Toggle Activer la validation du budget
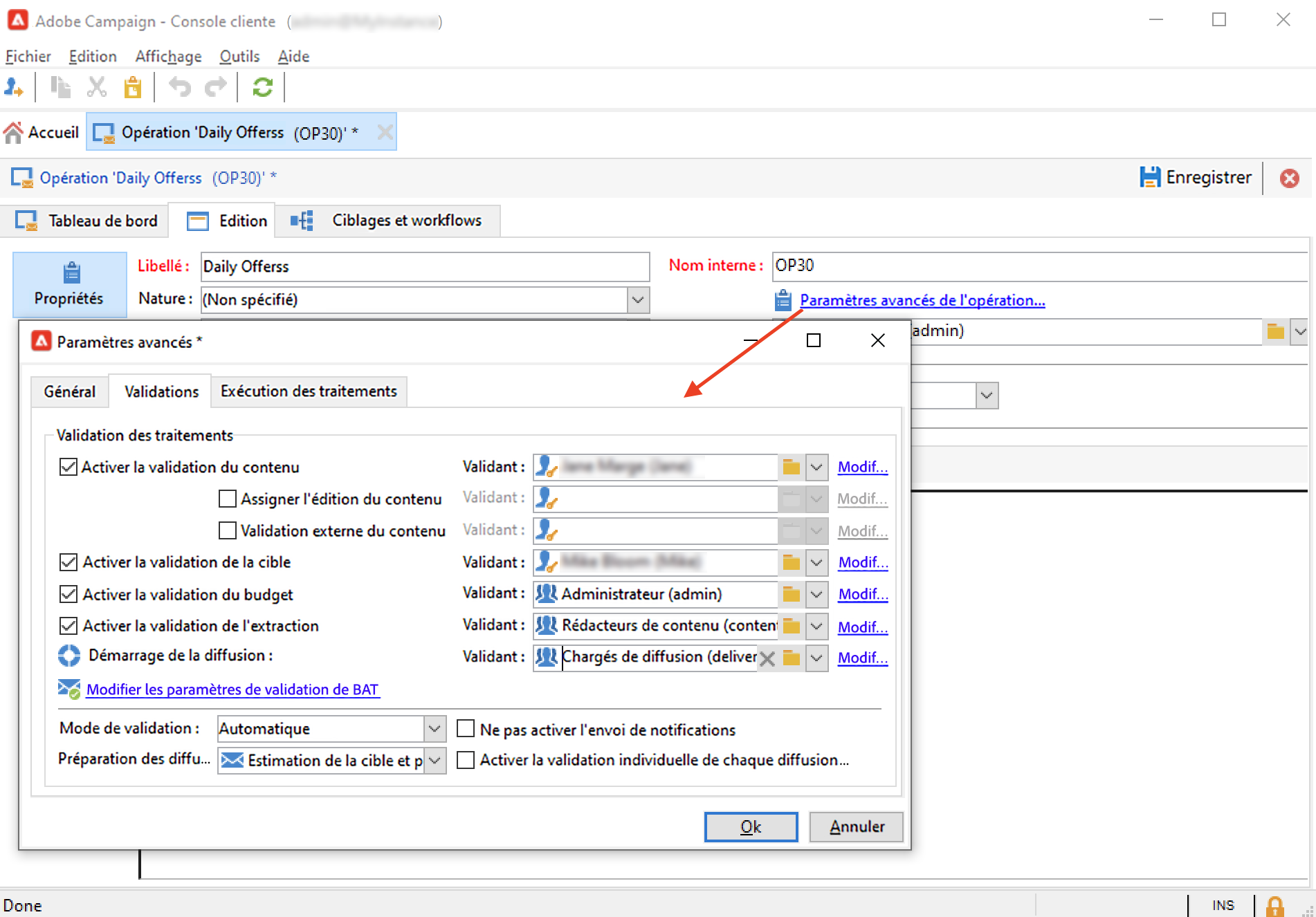This screenshot has width=1316, height=917. pos(68,594)
